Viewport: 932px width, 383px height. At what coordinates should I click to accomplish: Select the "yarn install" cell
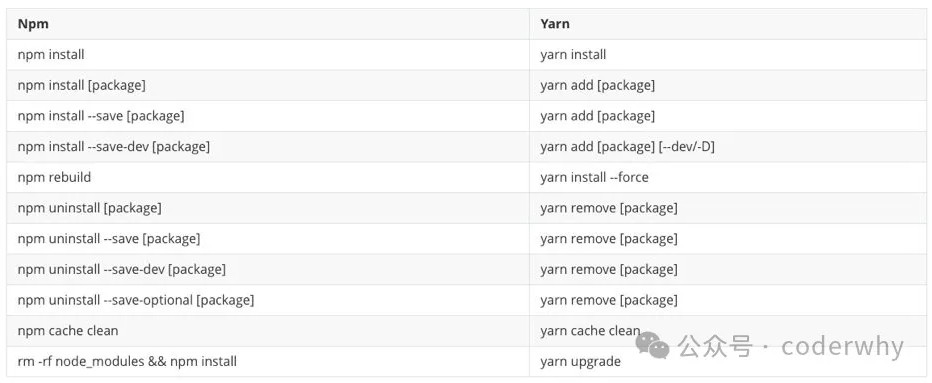pyautogui.click(x=730, y=55)
